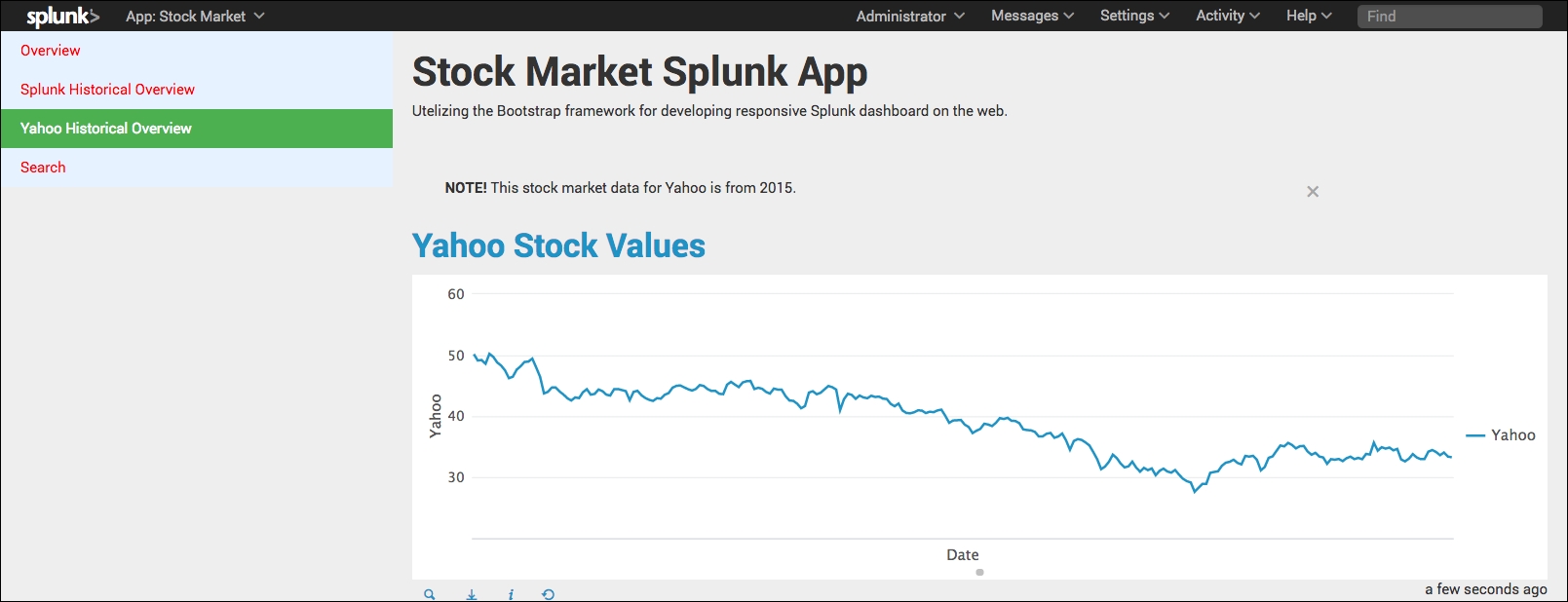Click the Refresh icon below chart
This screenshot has height=602, width=1568.
click(549, 594)
